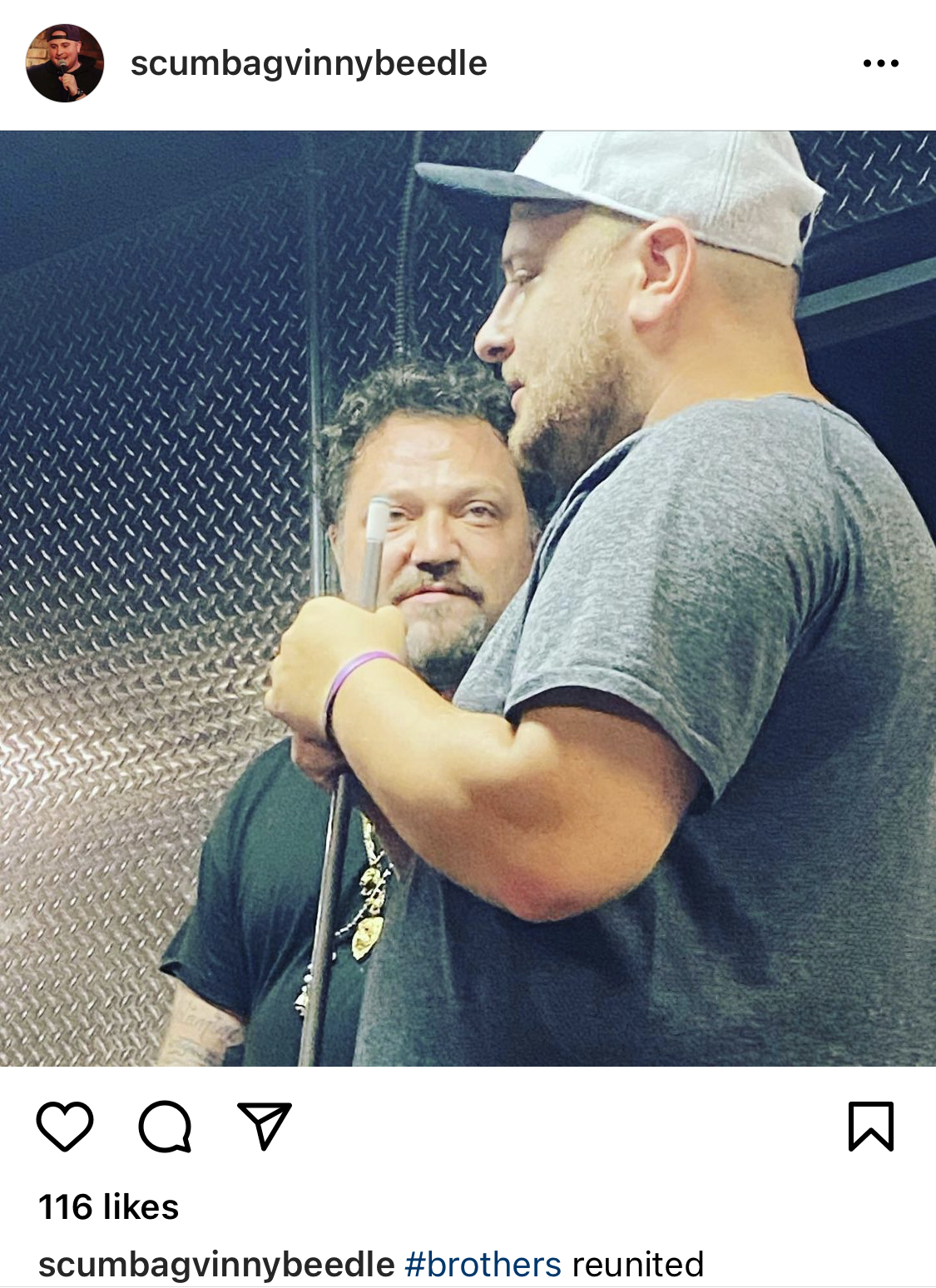
Task: Like the post with the heart icon
Action: click(x=65, y=1126)
